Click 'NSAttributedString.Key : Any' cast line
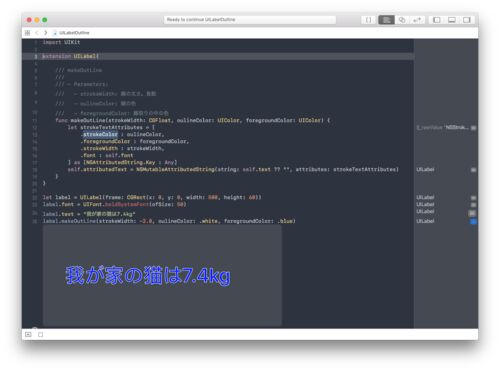Viewport: 500px width, 371px height. pyautogui.click(x=122, y=162)
